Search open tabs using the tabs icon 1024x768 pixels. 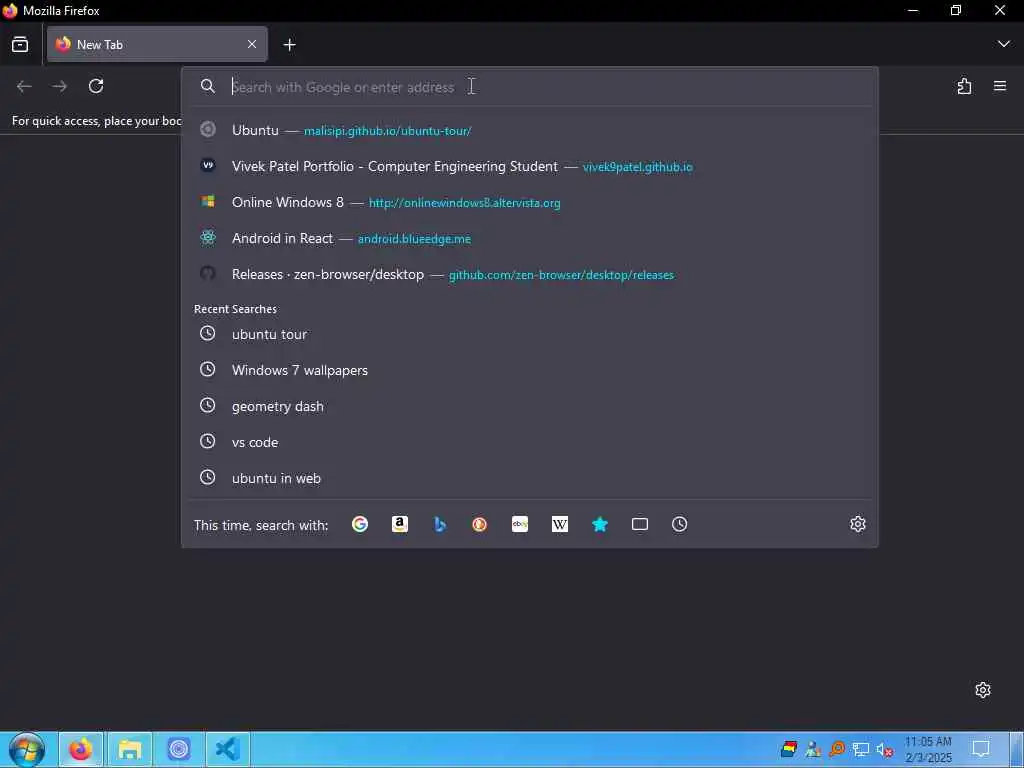(640, 524)
